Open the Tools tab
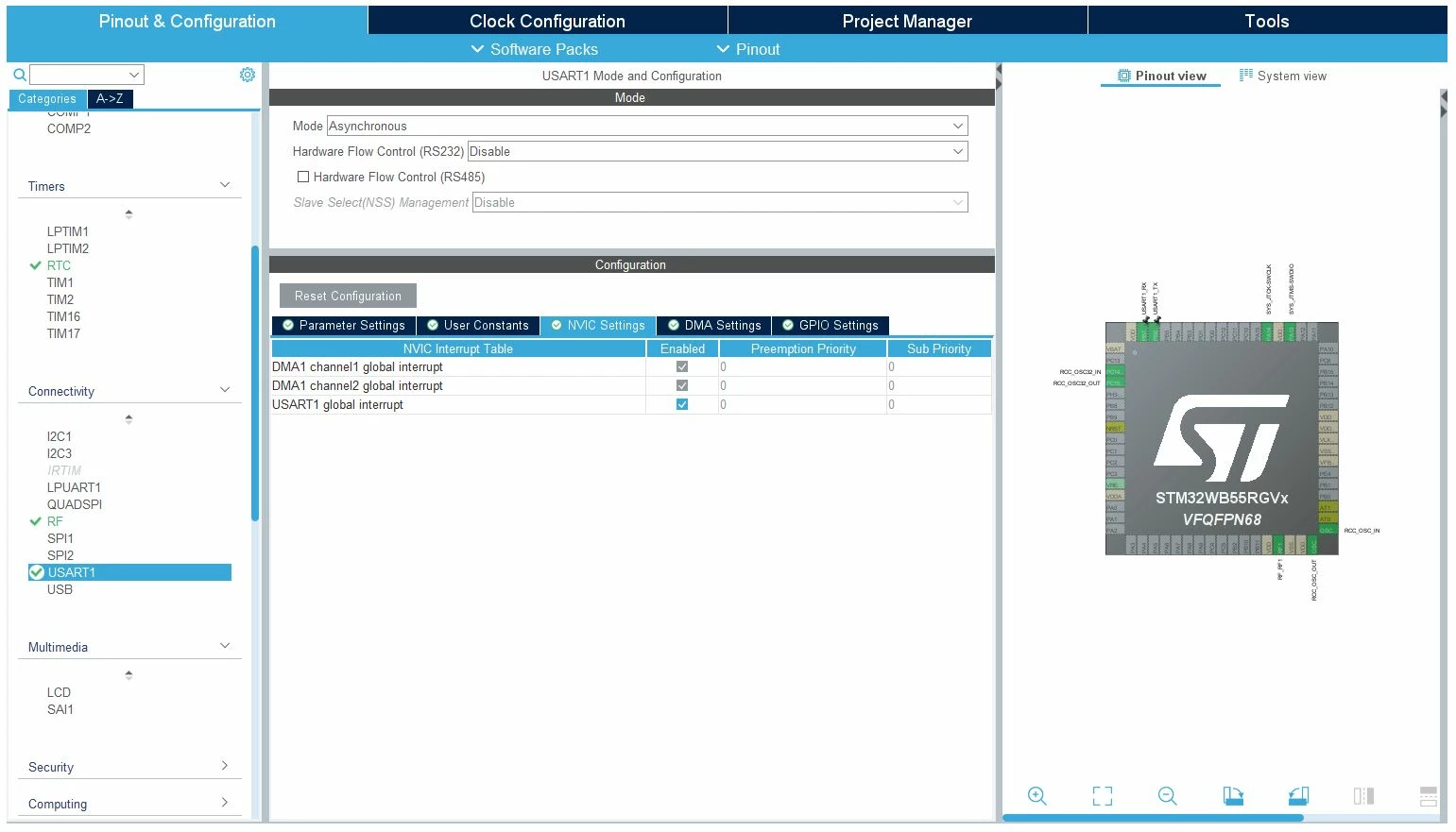1456x832 pixels. (x=1267, y=21)
